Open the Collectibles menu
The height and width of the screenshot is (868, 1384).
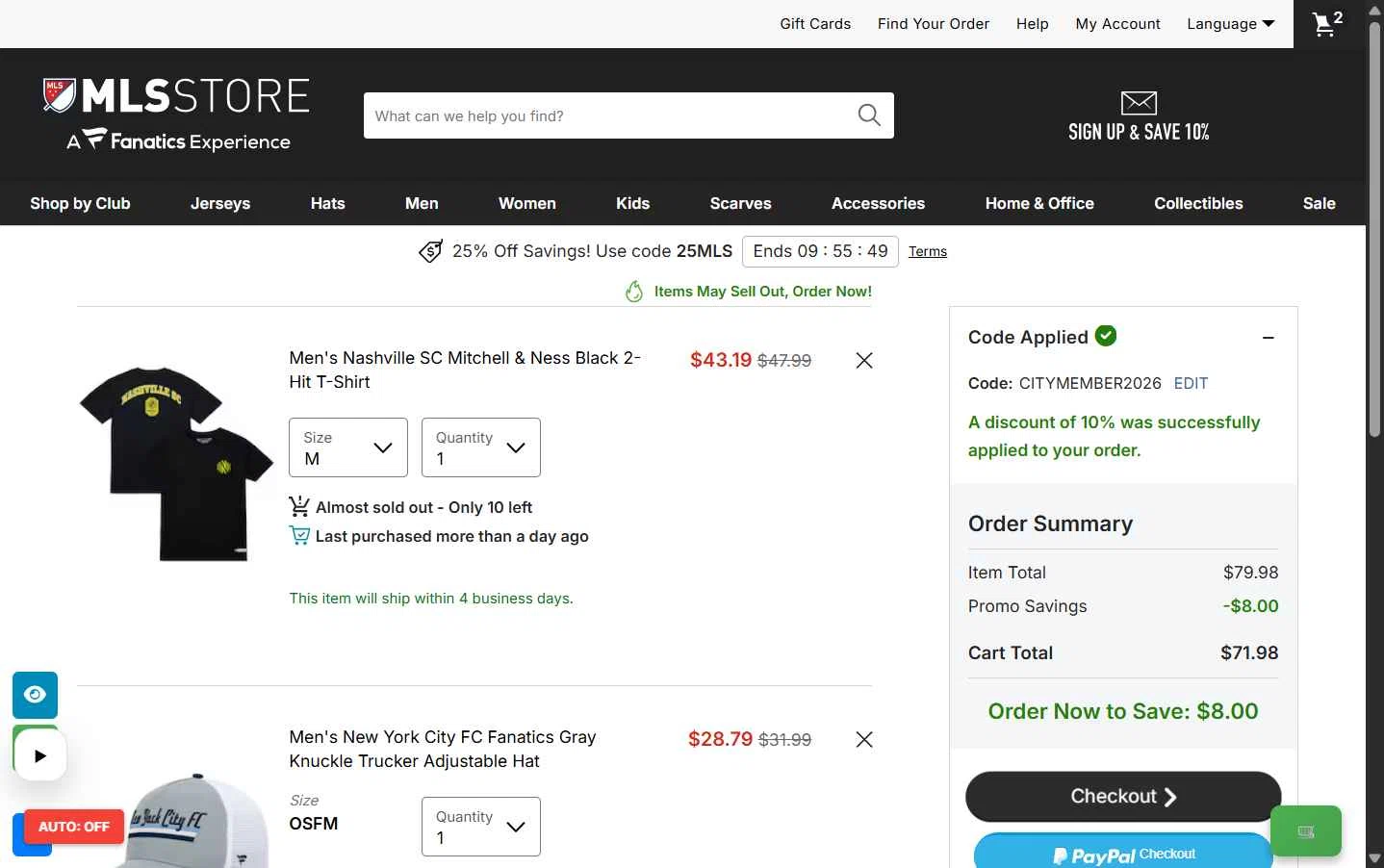(1199, 203)
